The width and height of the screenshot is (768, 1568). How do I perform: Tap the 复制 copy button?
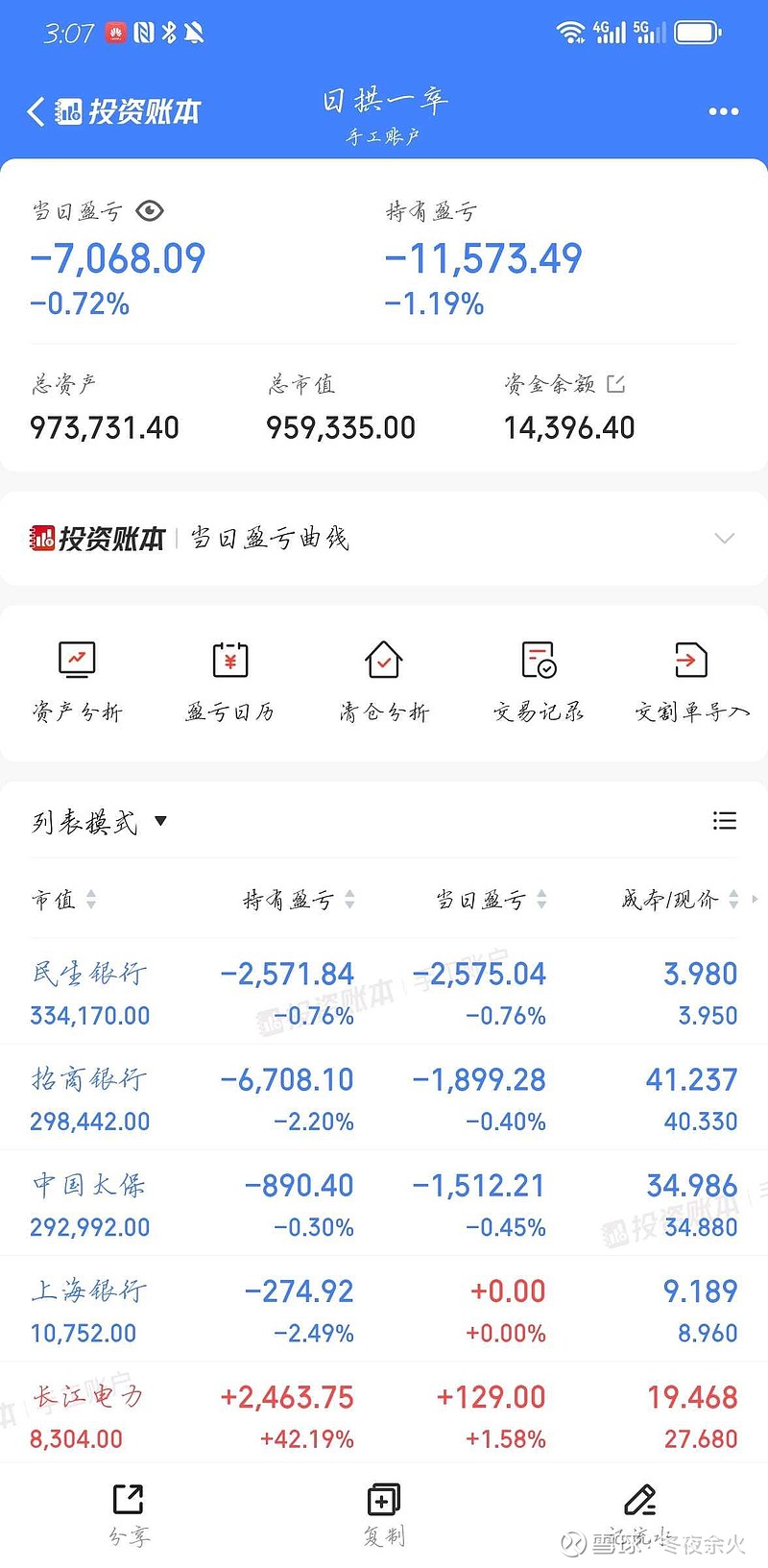(x=384, y=1514)
